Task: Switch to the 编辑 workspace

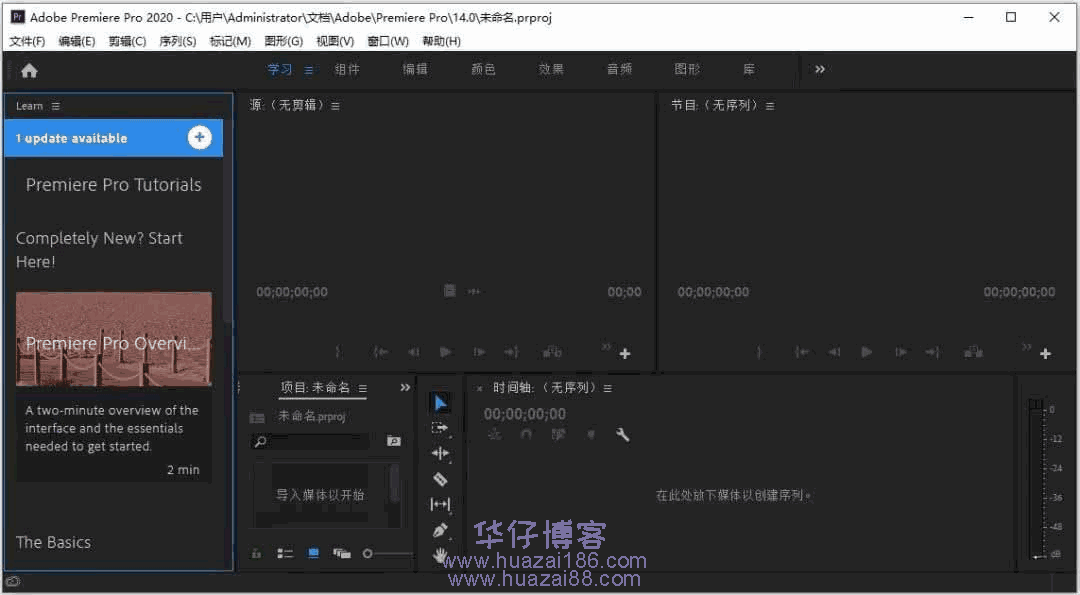Action: pos(415,69)
